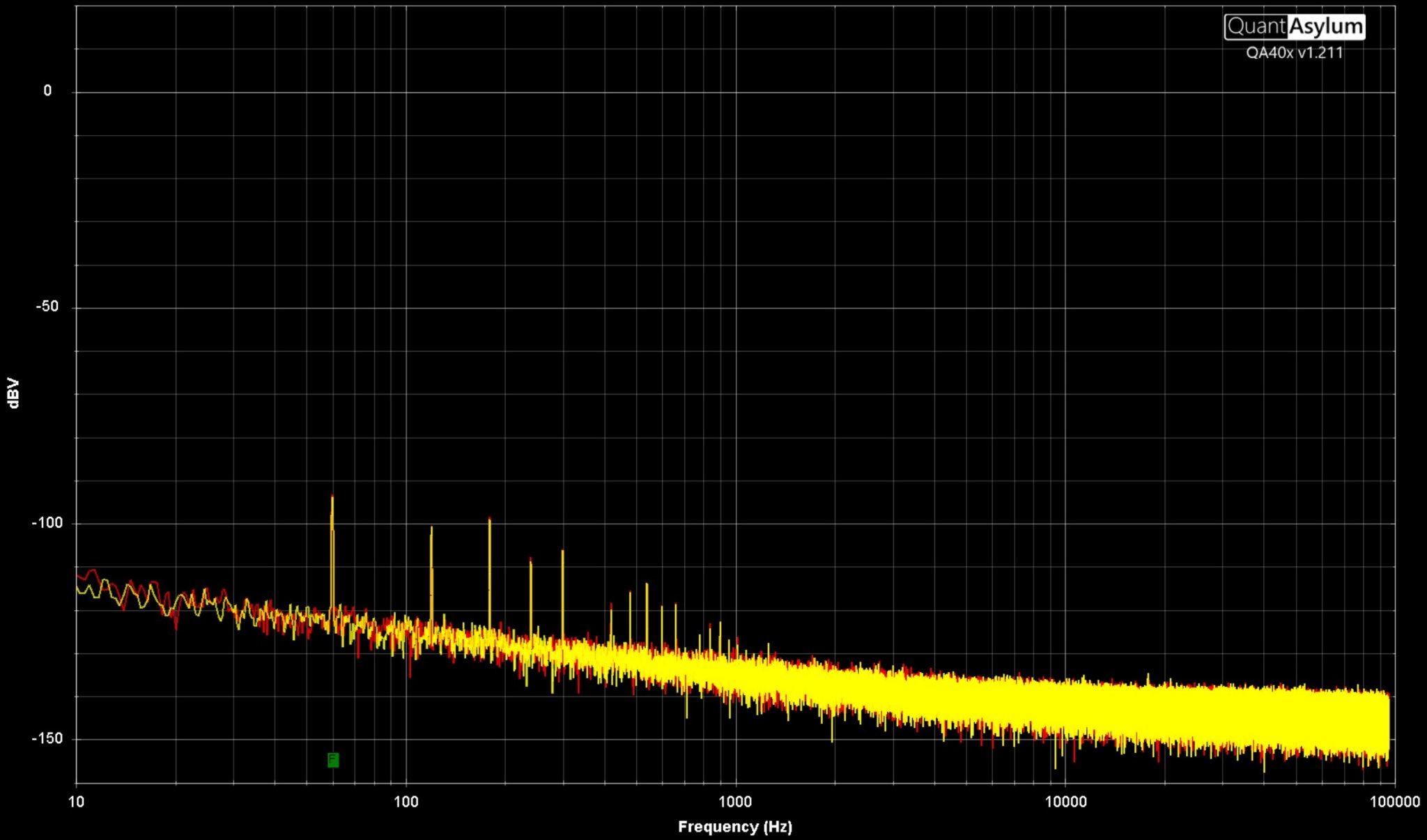This screenshot has width=1427, height=840.
Task: Click the 0 tick label on the dBV axis
Action: click(47, 91)
